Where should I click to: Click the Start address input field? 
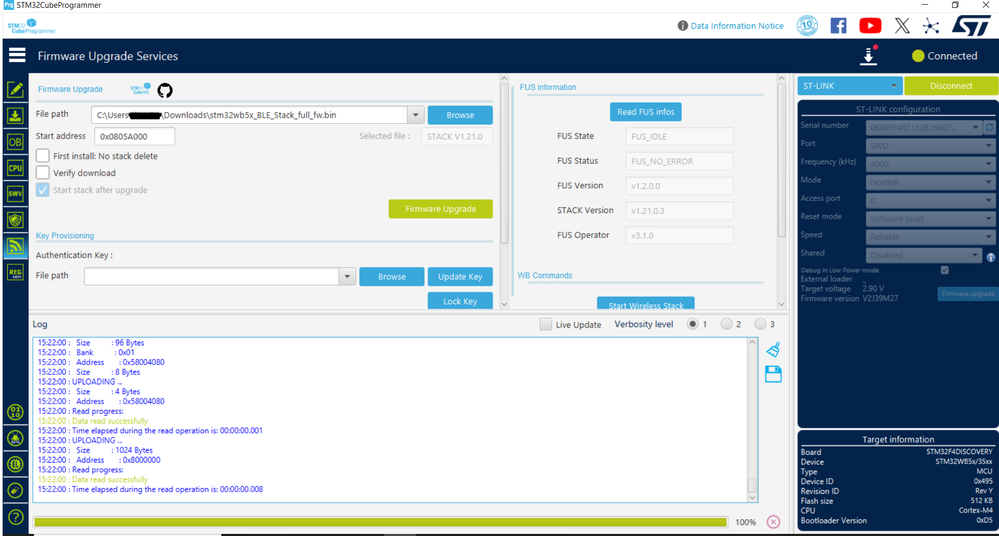134,136
